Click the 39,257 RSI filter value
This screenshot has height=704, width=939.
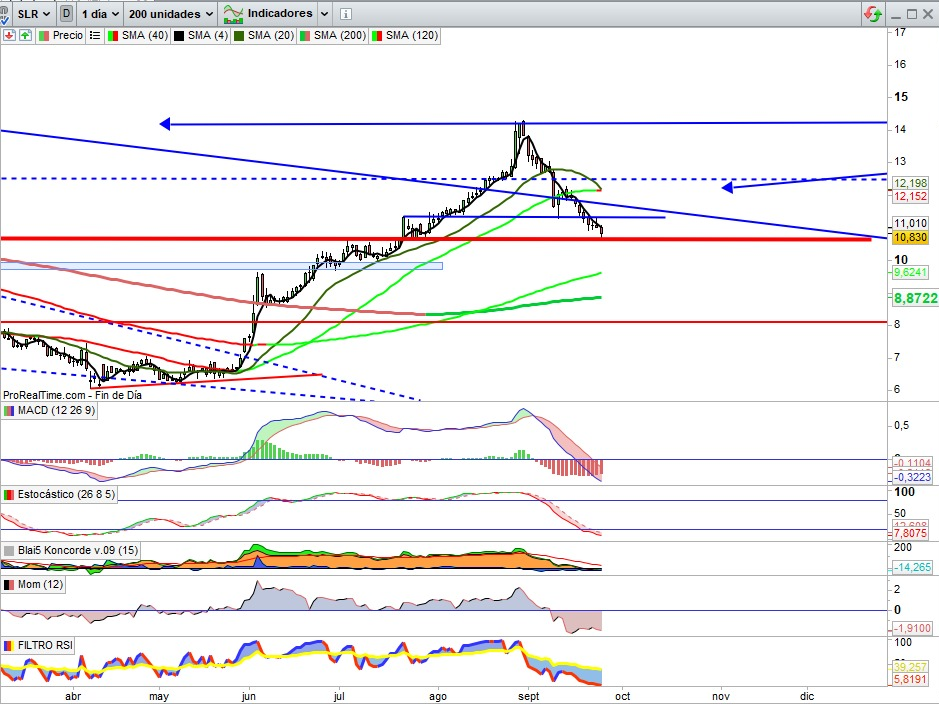(910, 667)
